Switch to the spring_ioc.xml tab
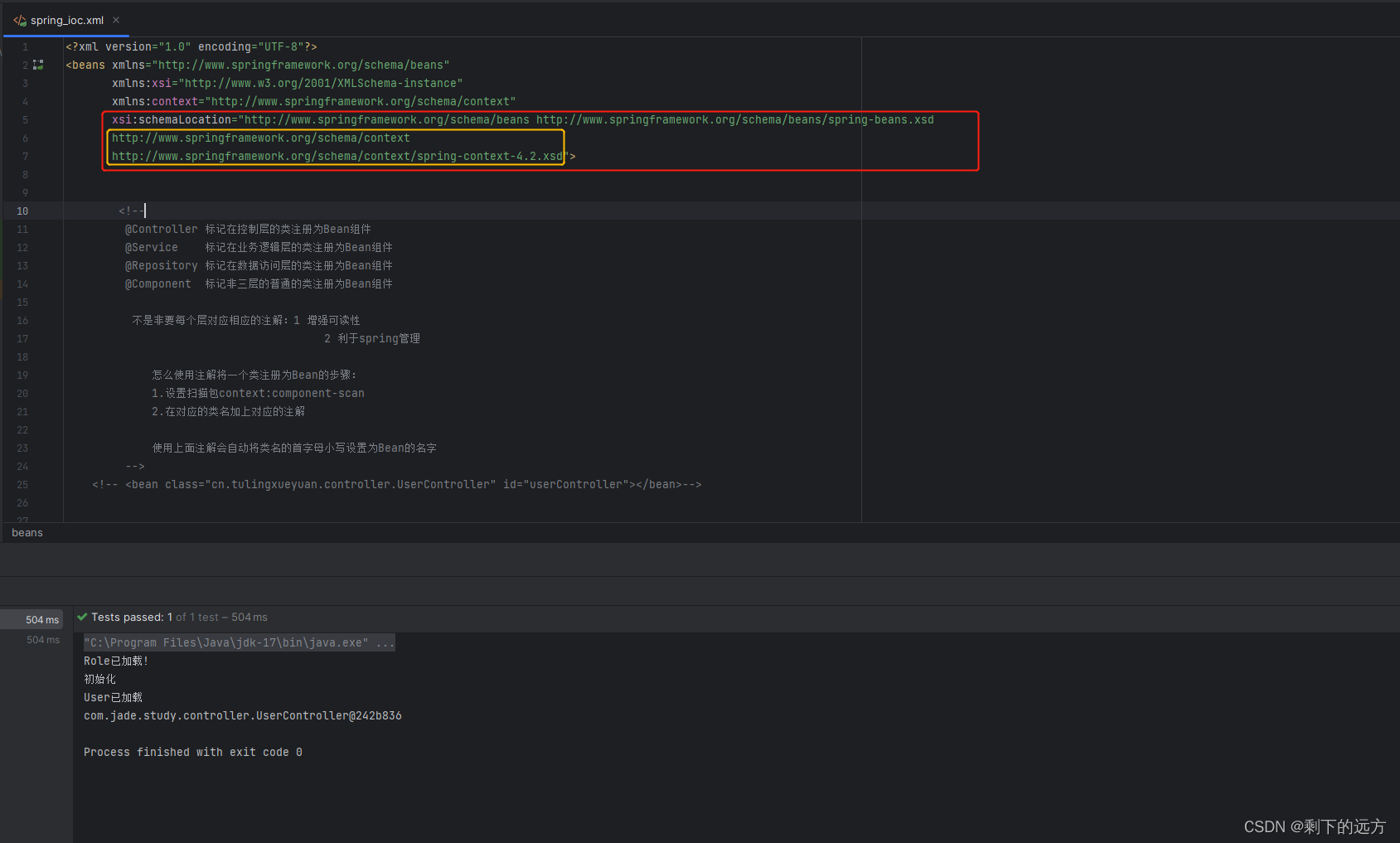Screen dimensions: 1400x843 click(66, 19)
